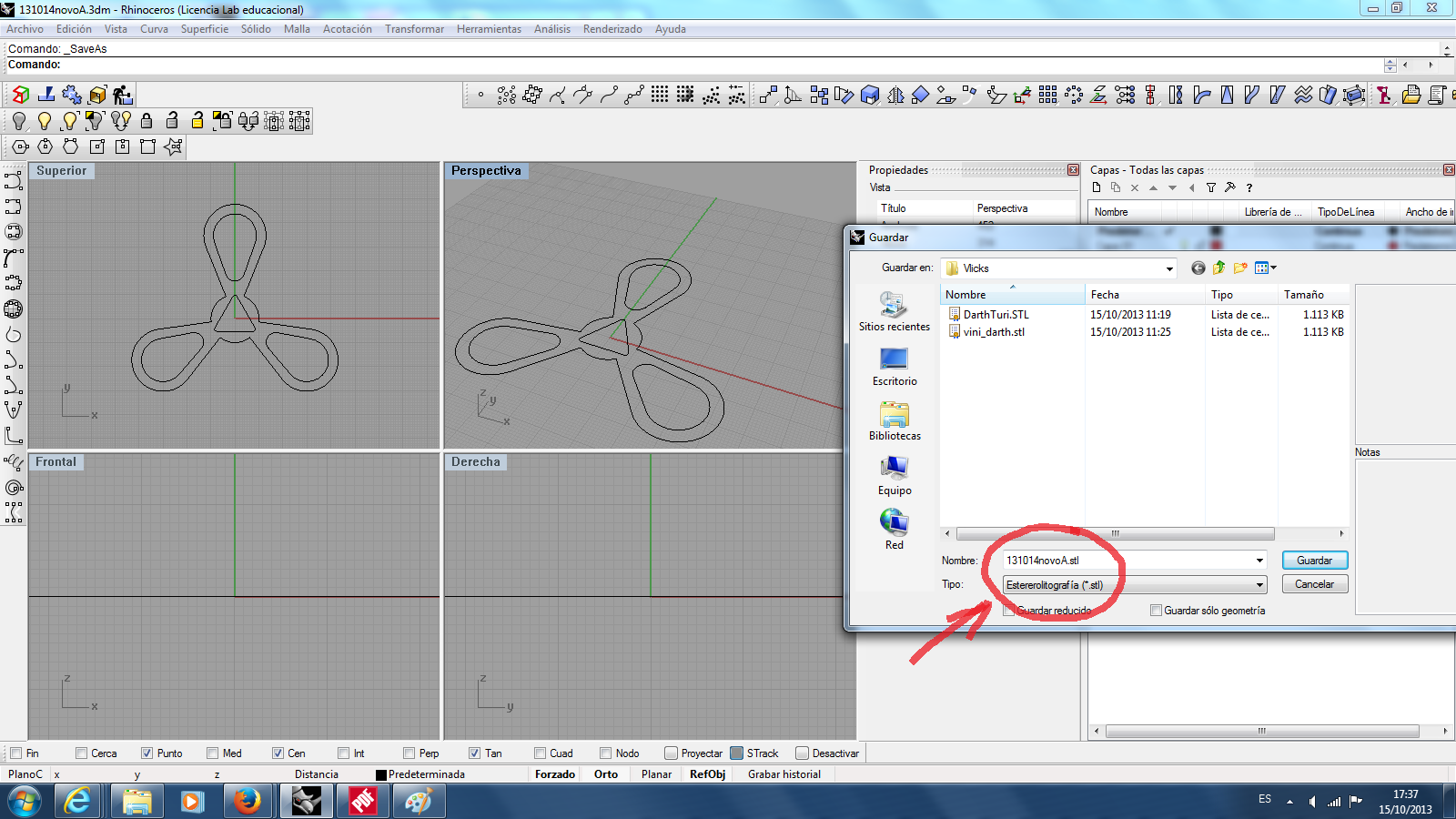Enable the Perp osnap checkbox
This screenshot has height=819, width=1456.
pyautogui.click(x=409, y=753)
